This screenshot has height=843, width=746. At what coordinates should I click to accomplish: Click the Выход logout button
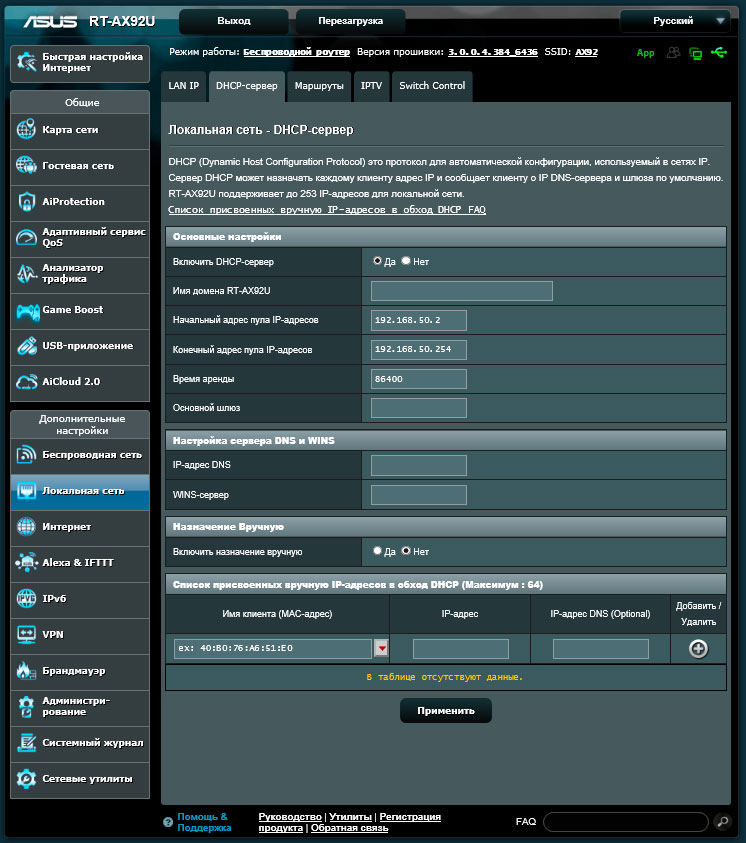pyautogui.click(x=234, y=21)
